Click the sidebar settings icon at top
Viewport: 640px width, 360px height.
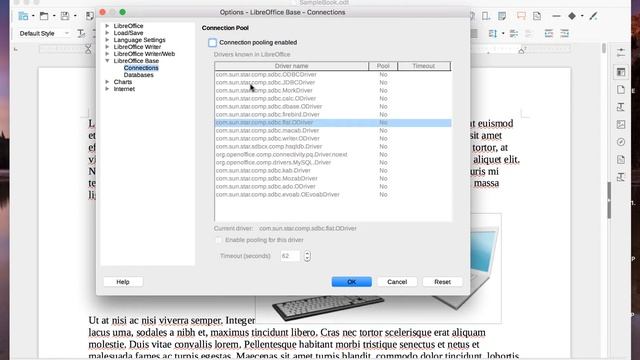(621, 52)
